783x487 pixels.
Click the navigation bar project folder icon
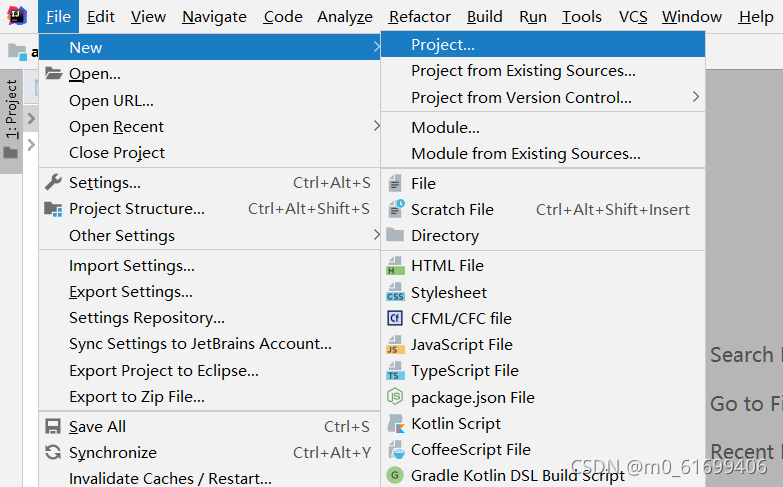(17, 51)
